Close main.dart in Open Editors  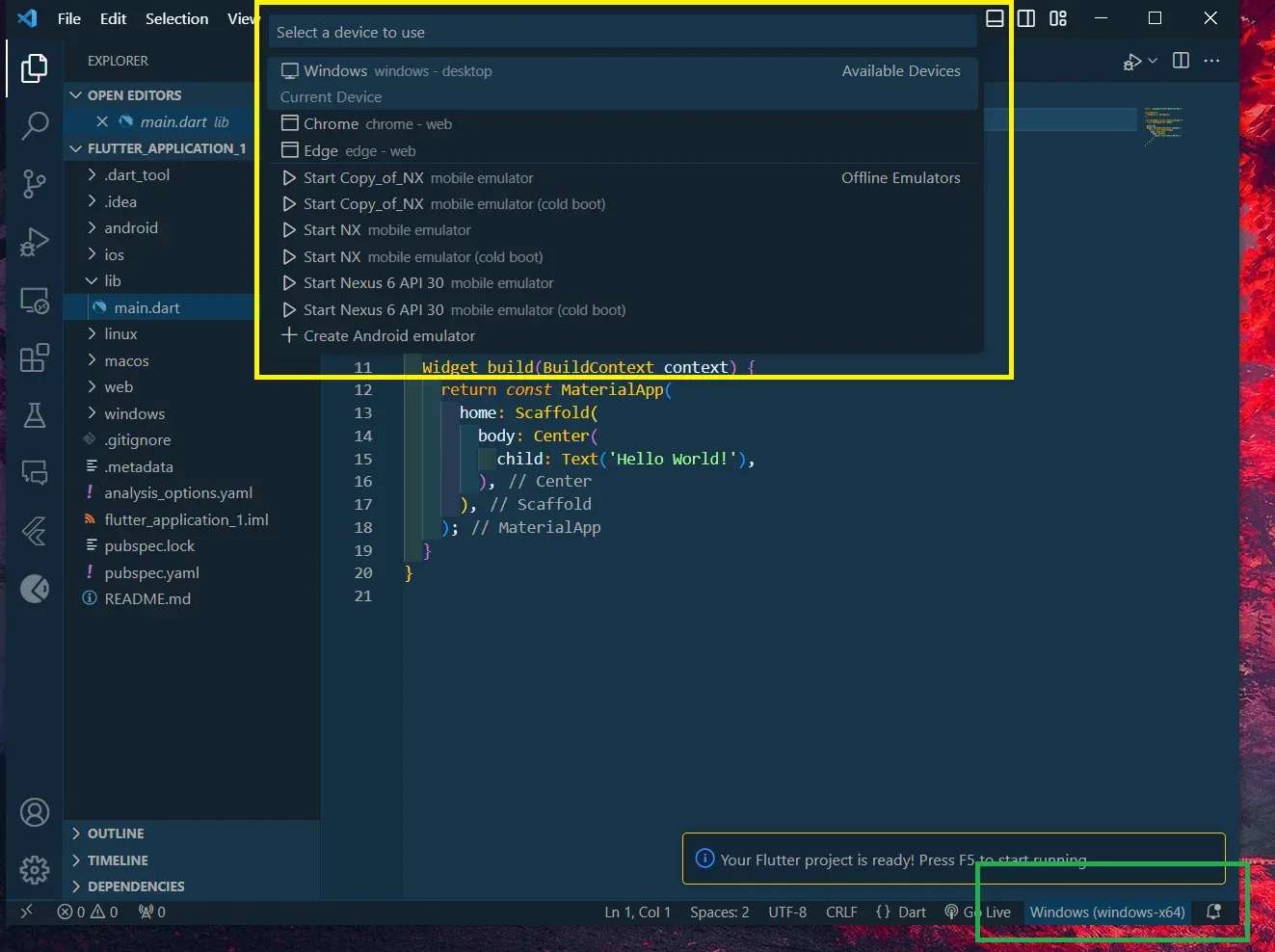[102, 121]
